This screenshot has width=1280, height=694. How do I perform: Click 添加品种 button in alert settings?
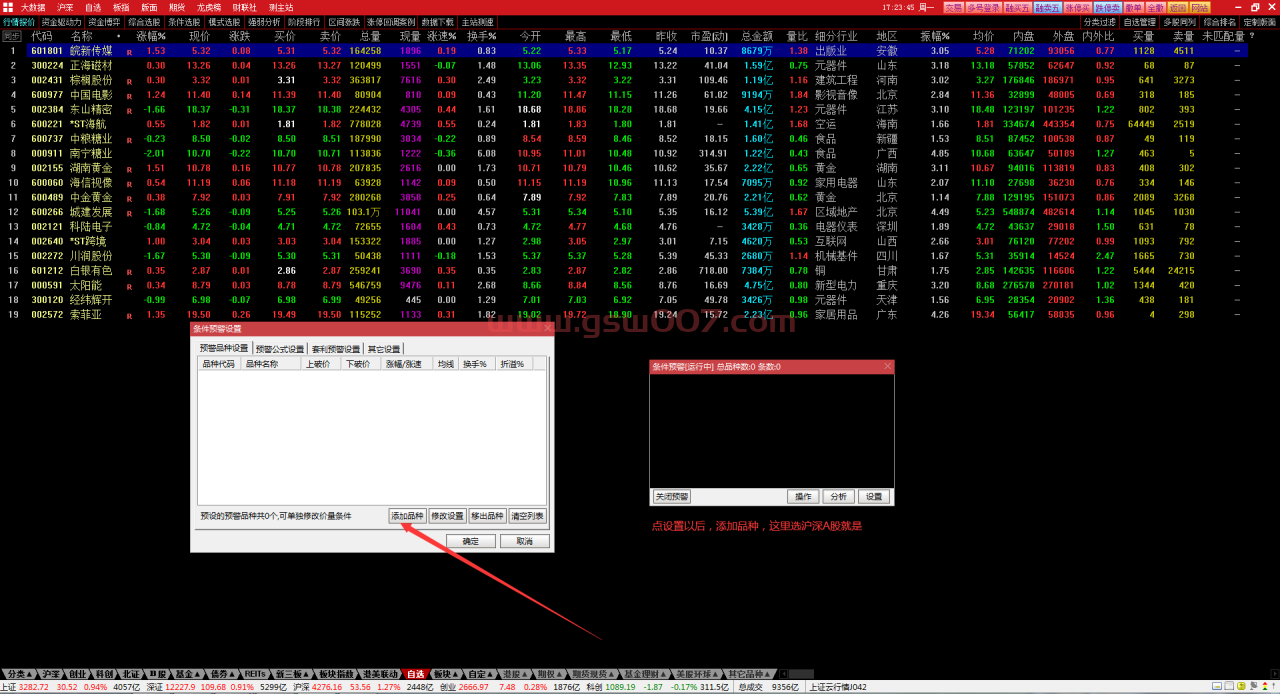click(x=407, y=516)
